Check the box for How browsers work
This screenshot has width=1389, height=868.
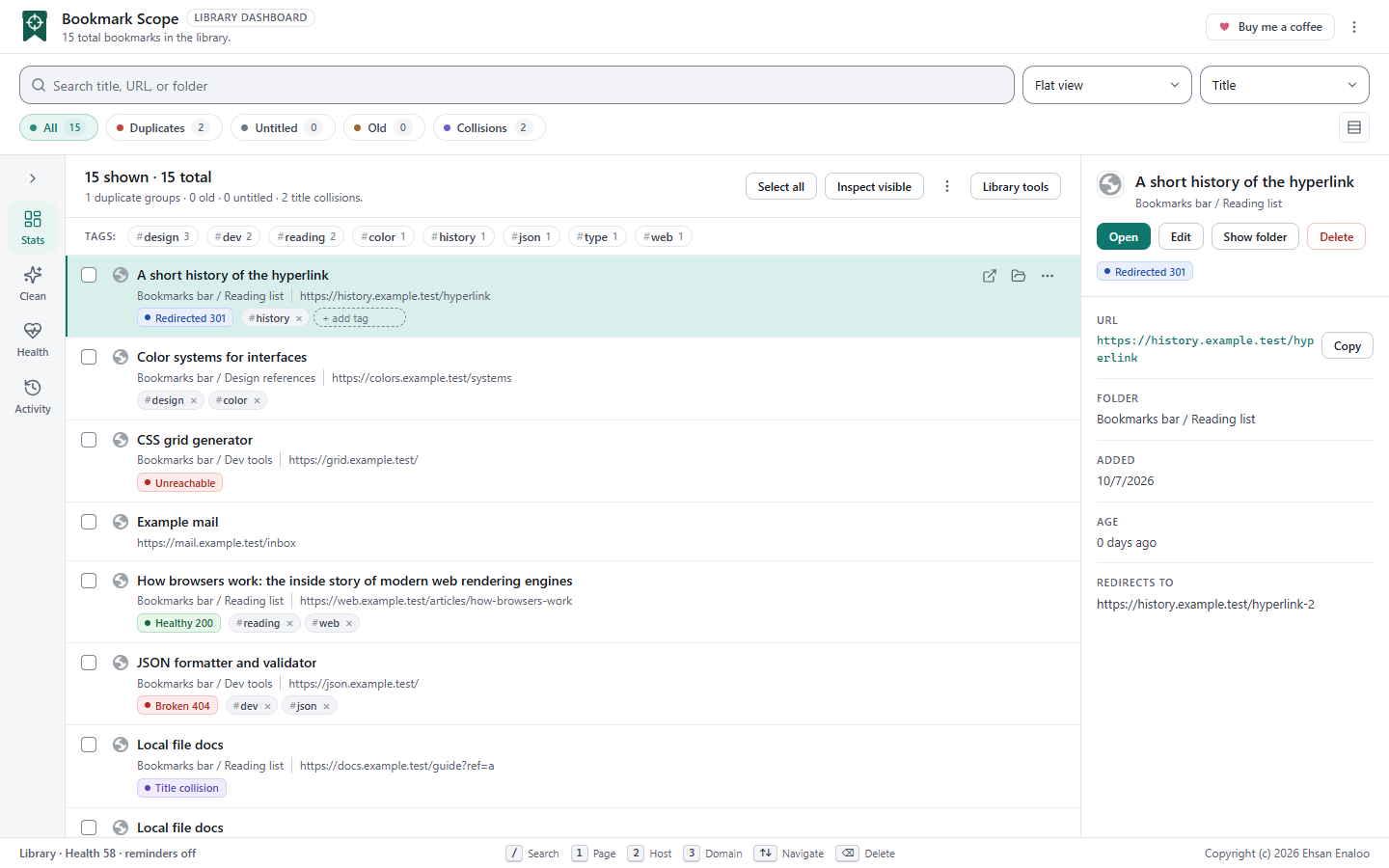pos(89,581)
